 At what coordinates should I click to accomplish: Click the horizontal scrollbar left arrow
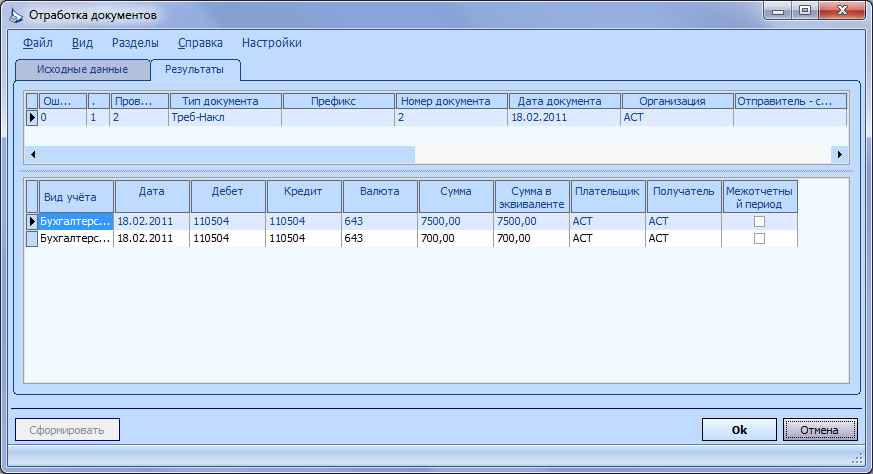(x=33, y=154)
